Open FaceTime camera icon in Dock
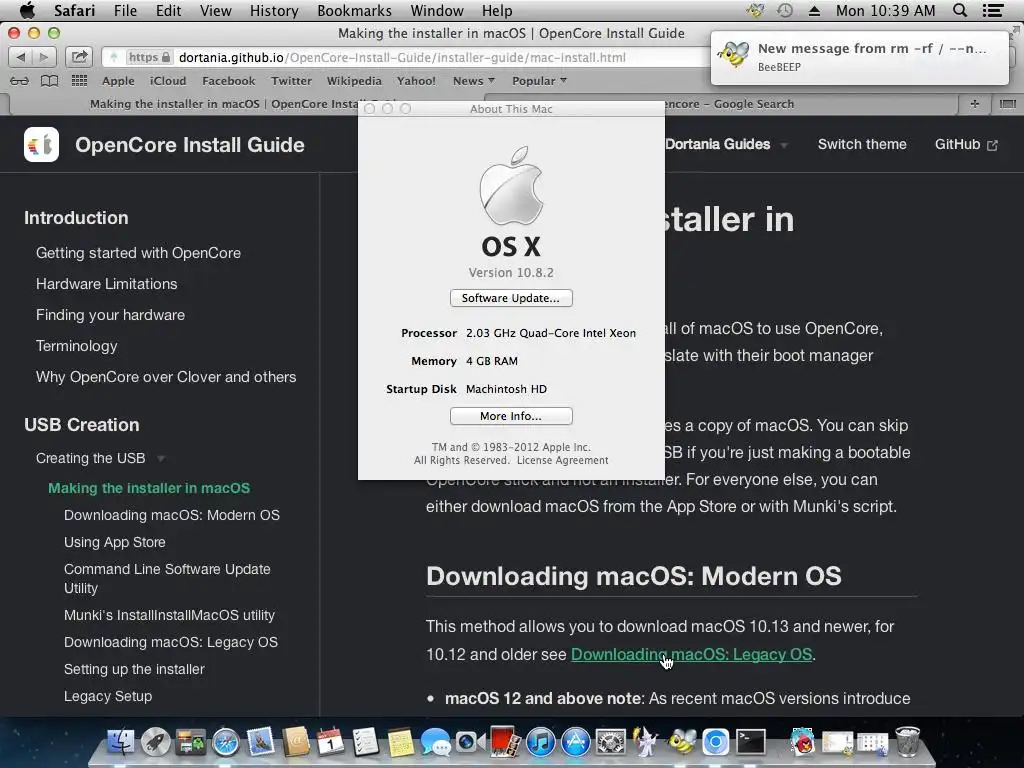The height and width of the screenshot is (768, 1024). [470, 742]
